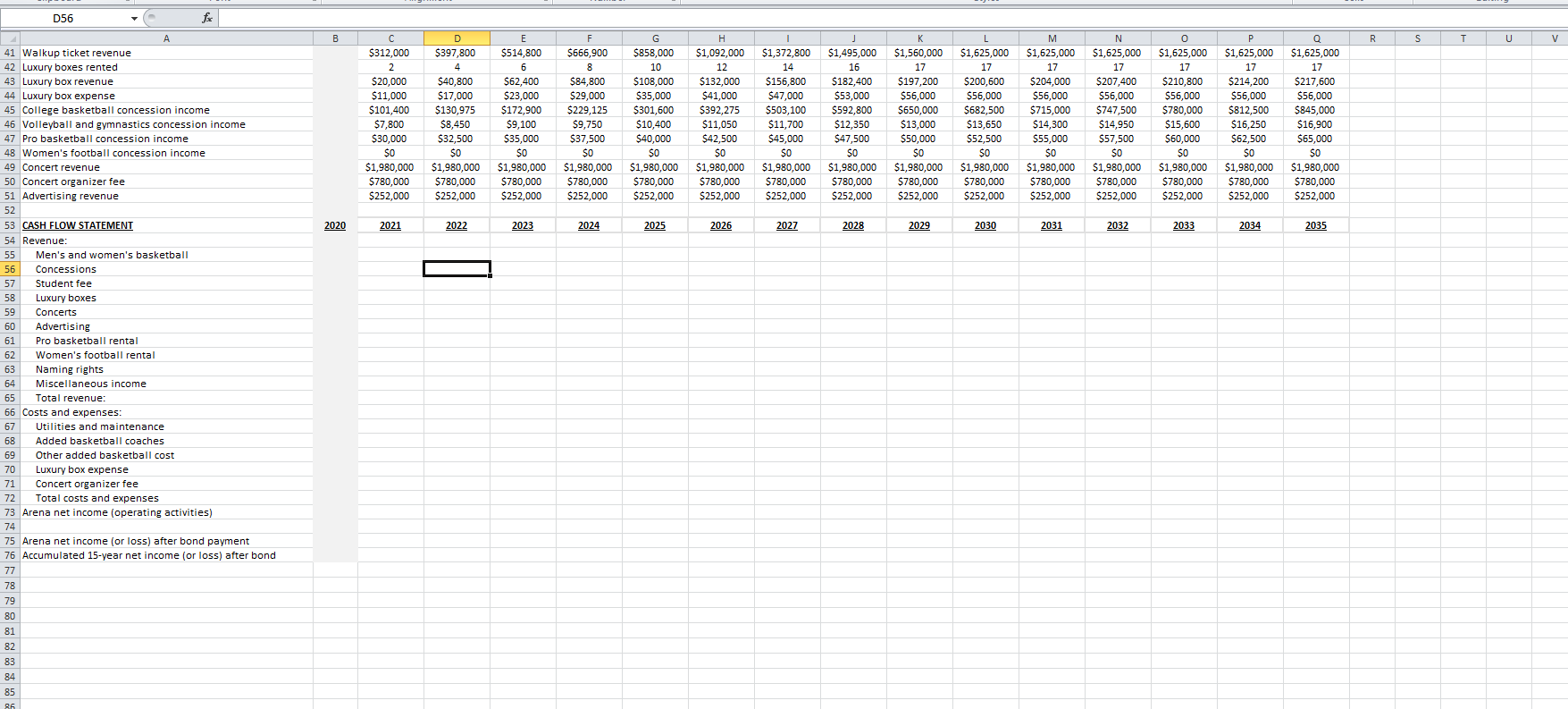Select the column H header

721,38
